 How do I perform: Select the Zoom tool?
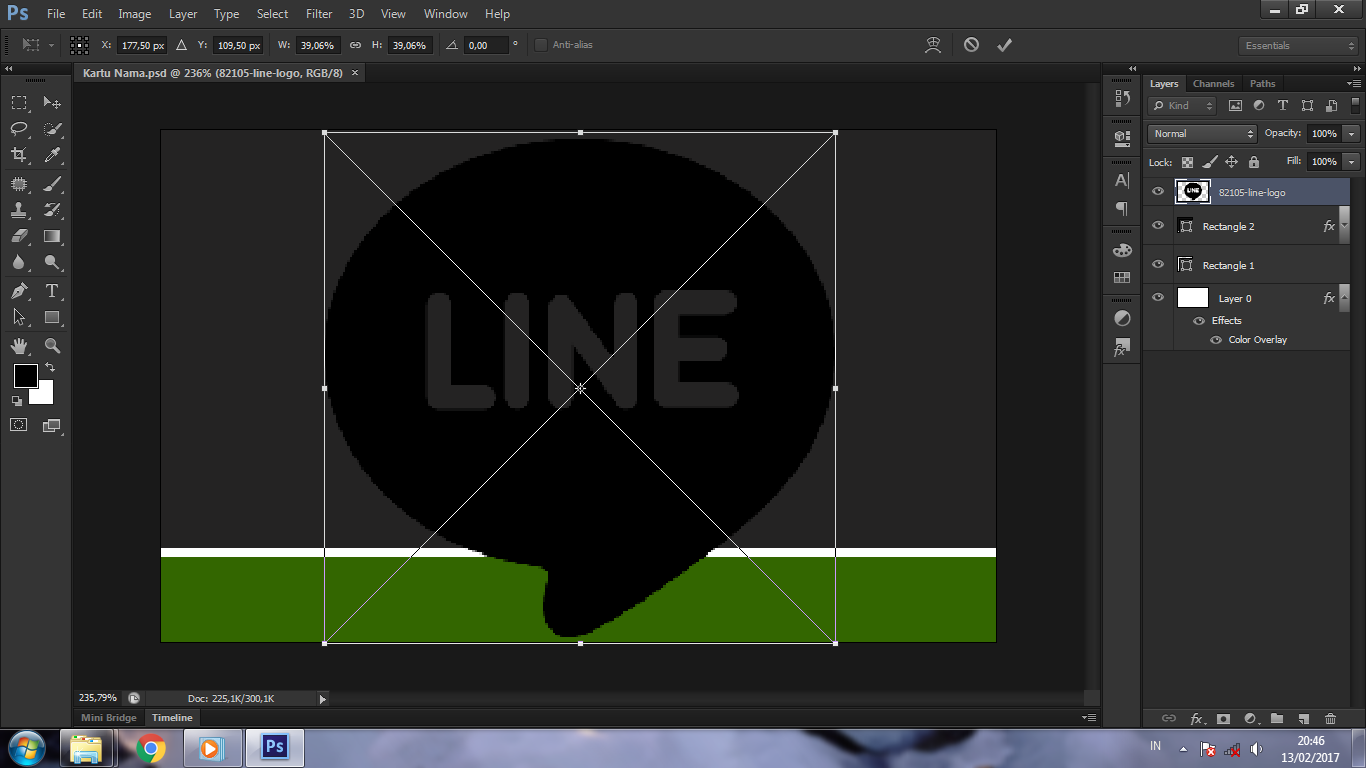52,346
